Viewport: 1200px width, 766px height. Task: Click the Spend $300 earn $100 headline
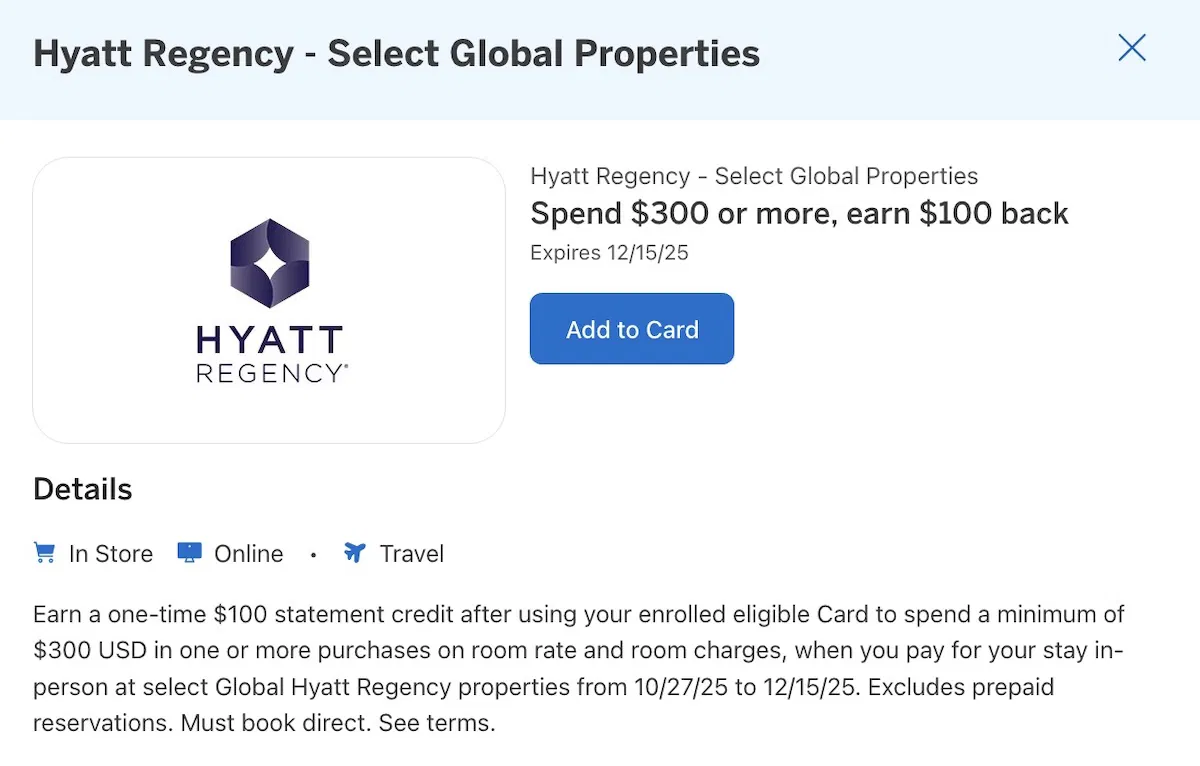pos(799,213)
